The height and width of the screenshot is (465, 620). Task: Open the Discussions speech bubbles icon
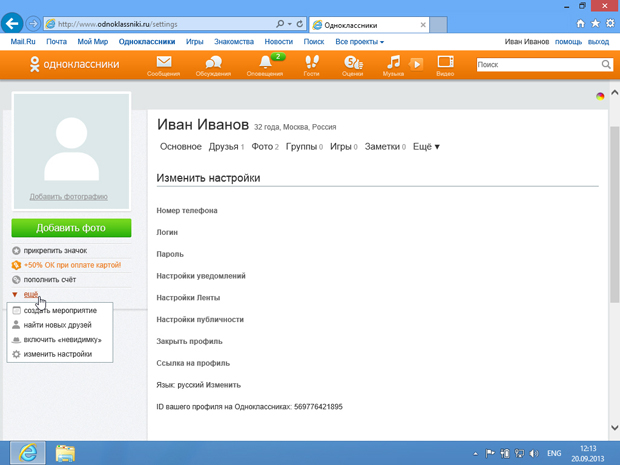pyautogui.click(x=214, y=62)
